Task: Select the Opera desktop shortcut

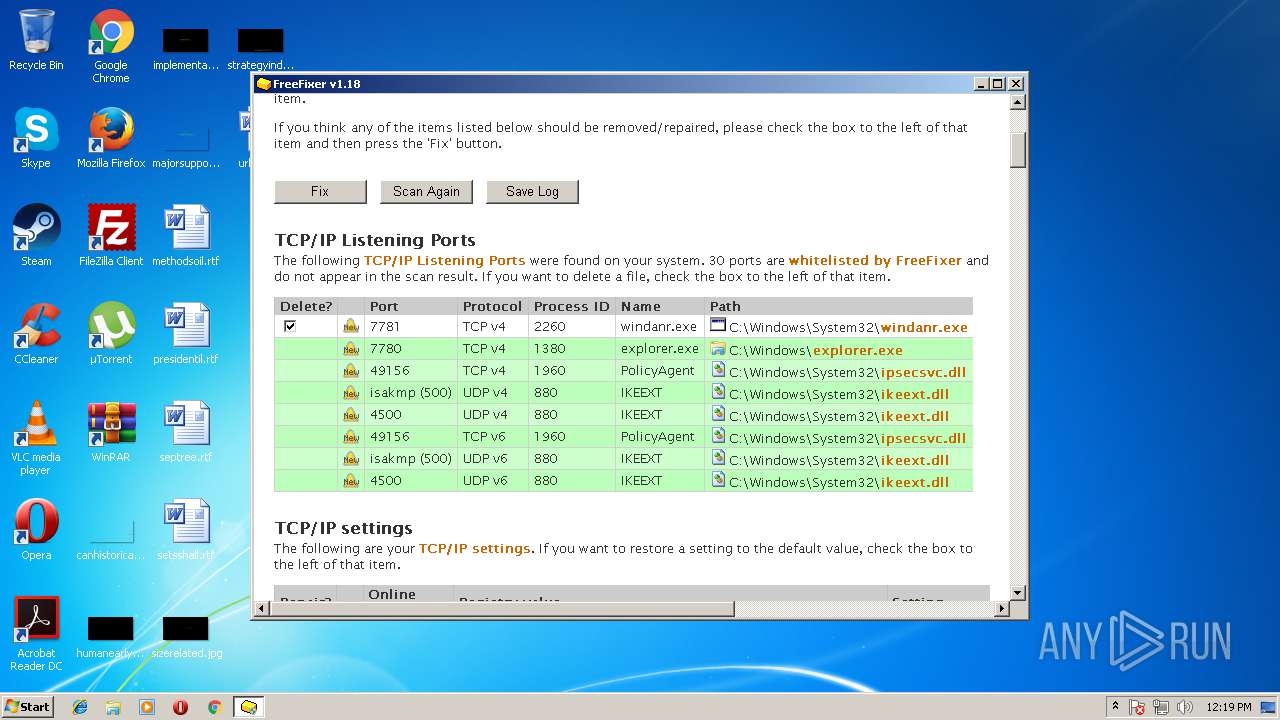Action: [36, 530]
